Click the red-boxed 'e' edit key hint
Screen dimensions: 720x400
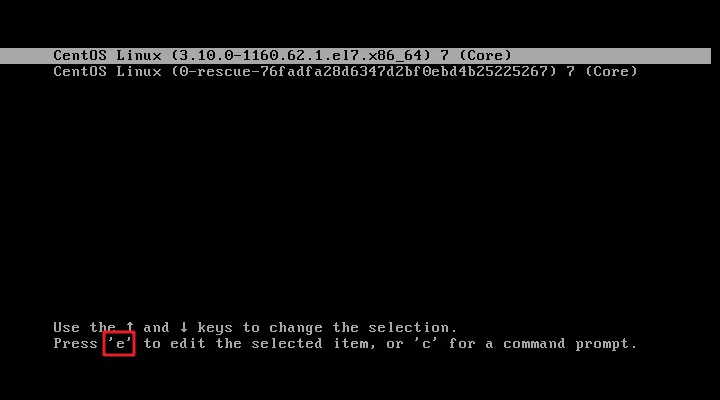coord(119,344)
